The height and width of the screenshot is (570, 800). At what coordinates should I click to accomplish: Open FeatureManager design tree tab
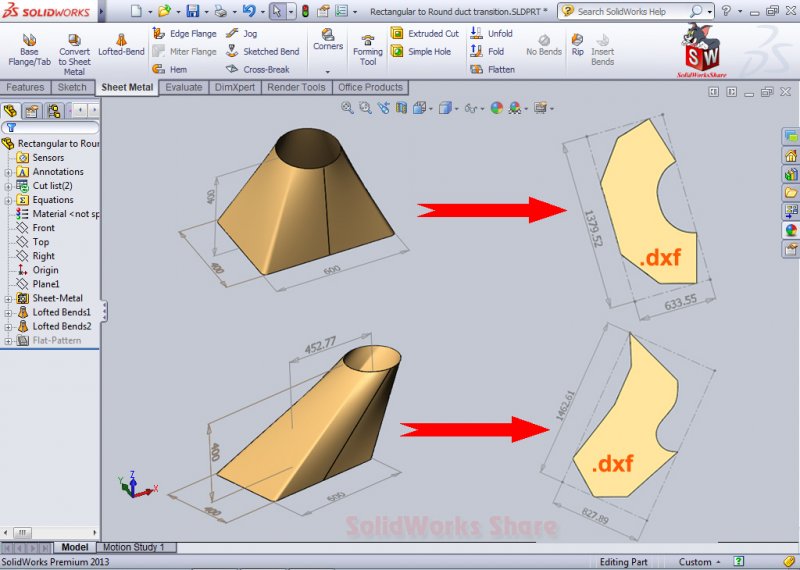[10, 111]
